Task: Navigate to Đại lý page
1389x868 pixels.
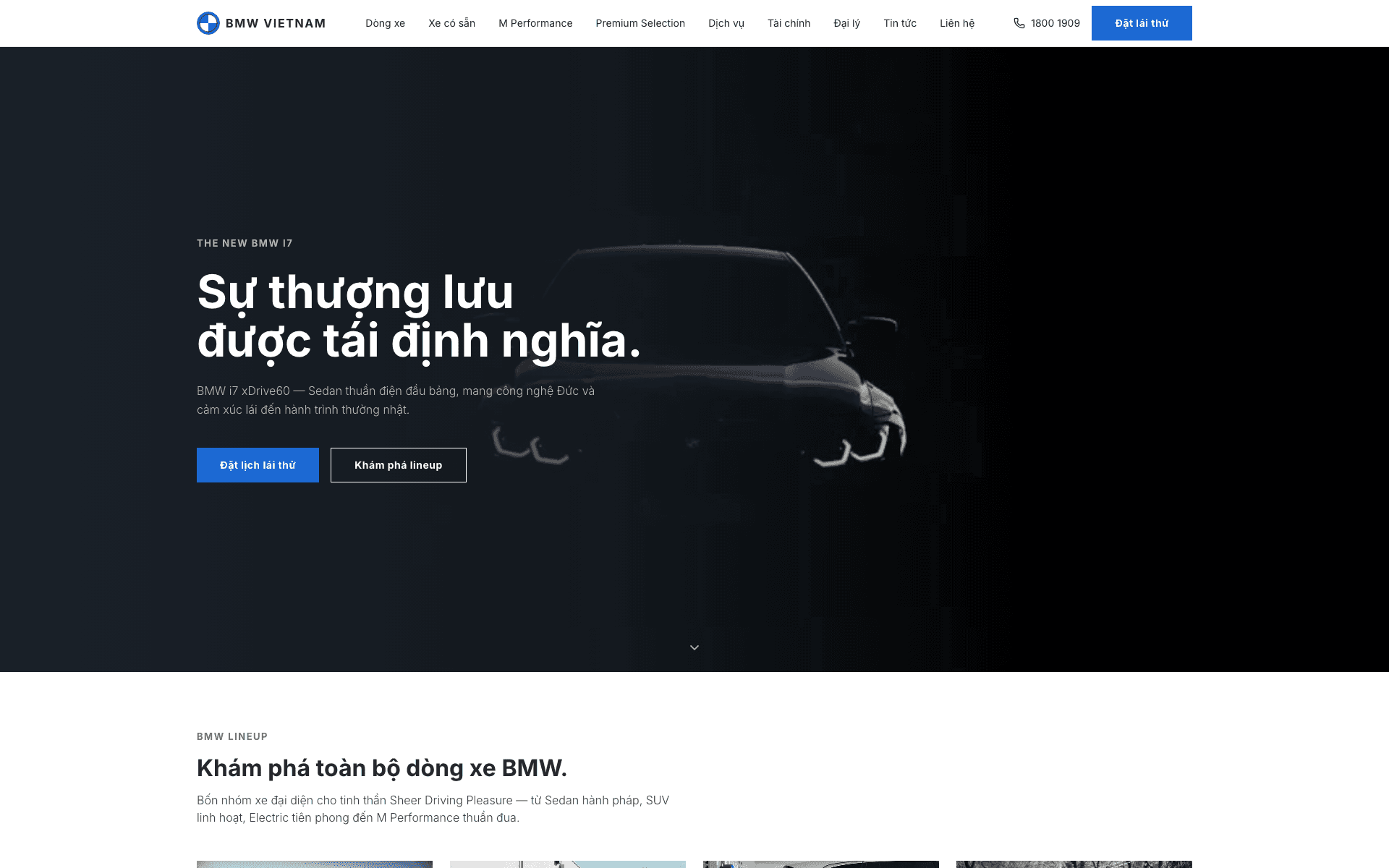Action: pos(846,23)
